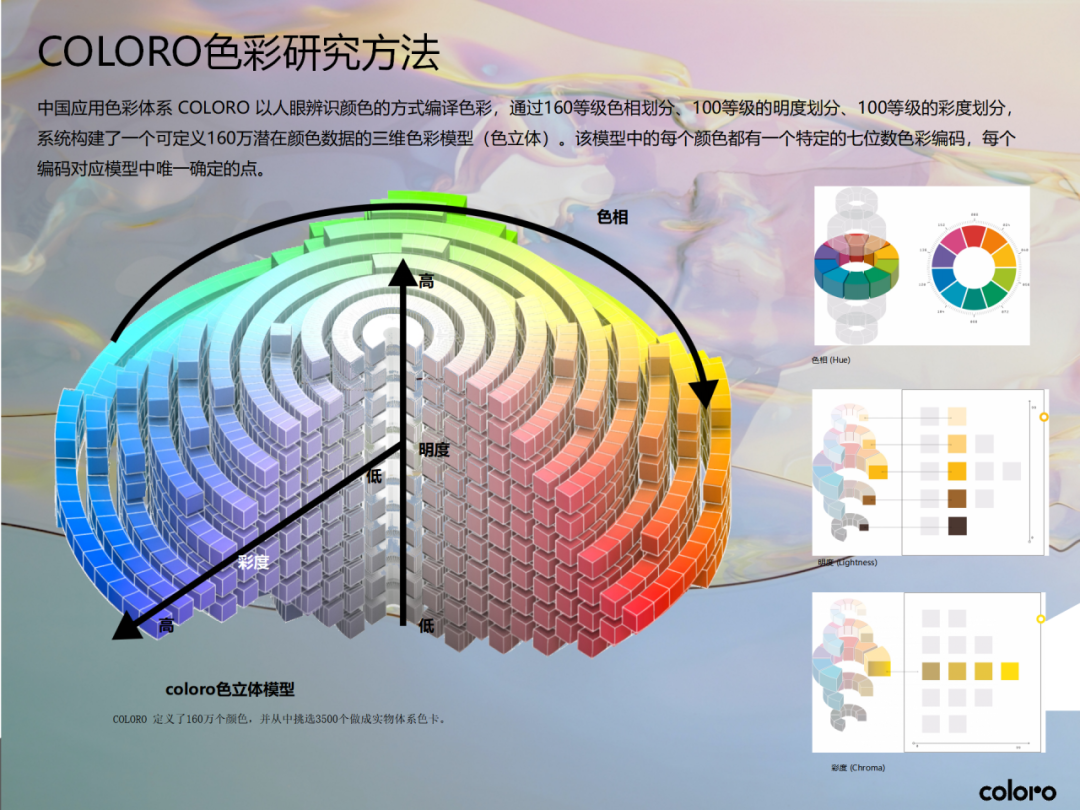This screenshot has height=810, width=1080.
Task: Click the "色相" label beside the curved arrow
Action: (612, 217)
